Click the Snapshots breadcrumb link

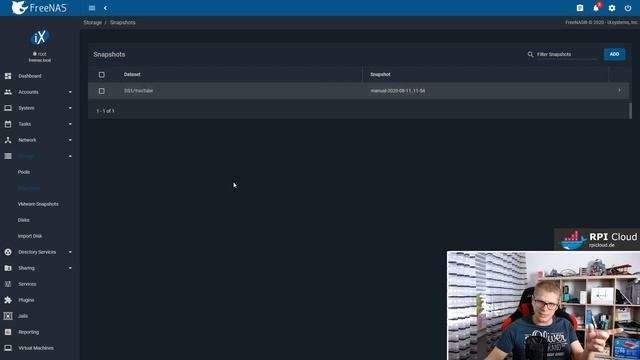pos(122,22)
